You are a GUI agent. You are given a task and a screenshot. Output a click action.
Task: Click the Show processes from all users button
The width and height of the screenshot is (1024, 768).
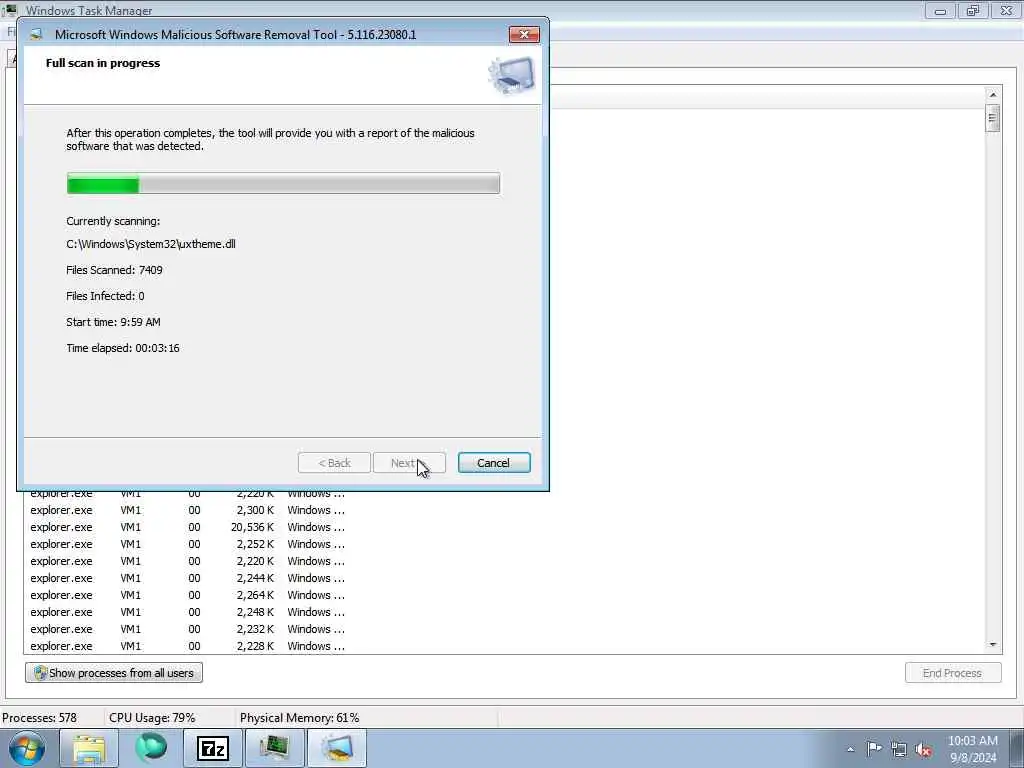114,673
